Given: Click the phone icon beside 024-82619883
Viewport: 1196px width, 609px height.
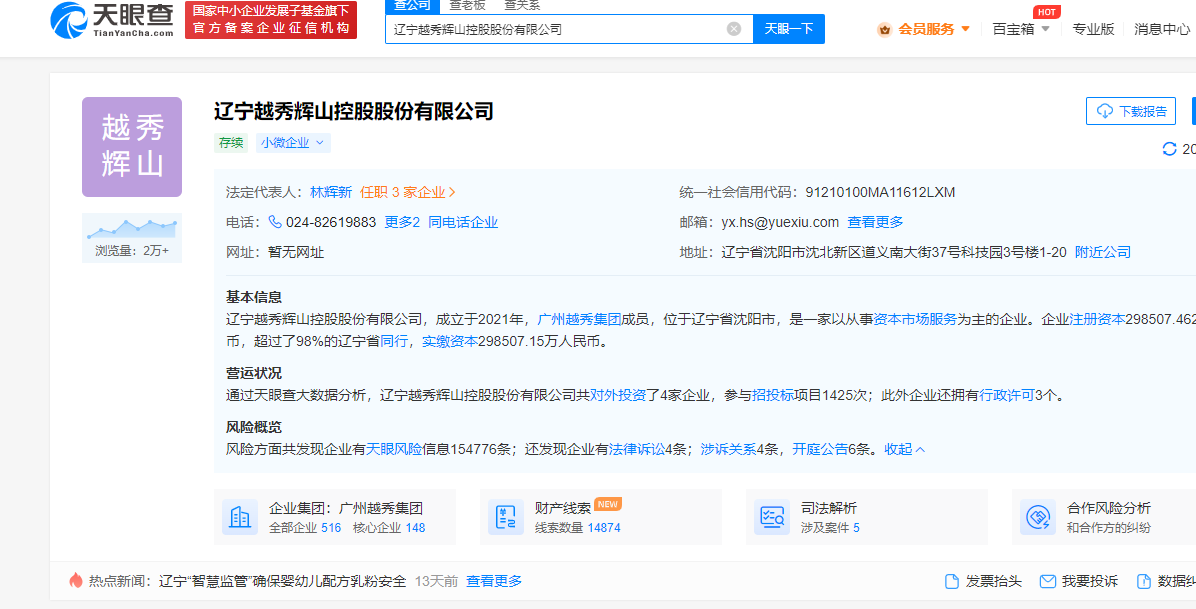Looking at the screenshot, I should [275, 222].
